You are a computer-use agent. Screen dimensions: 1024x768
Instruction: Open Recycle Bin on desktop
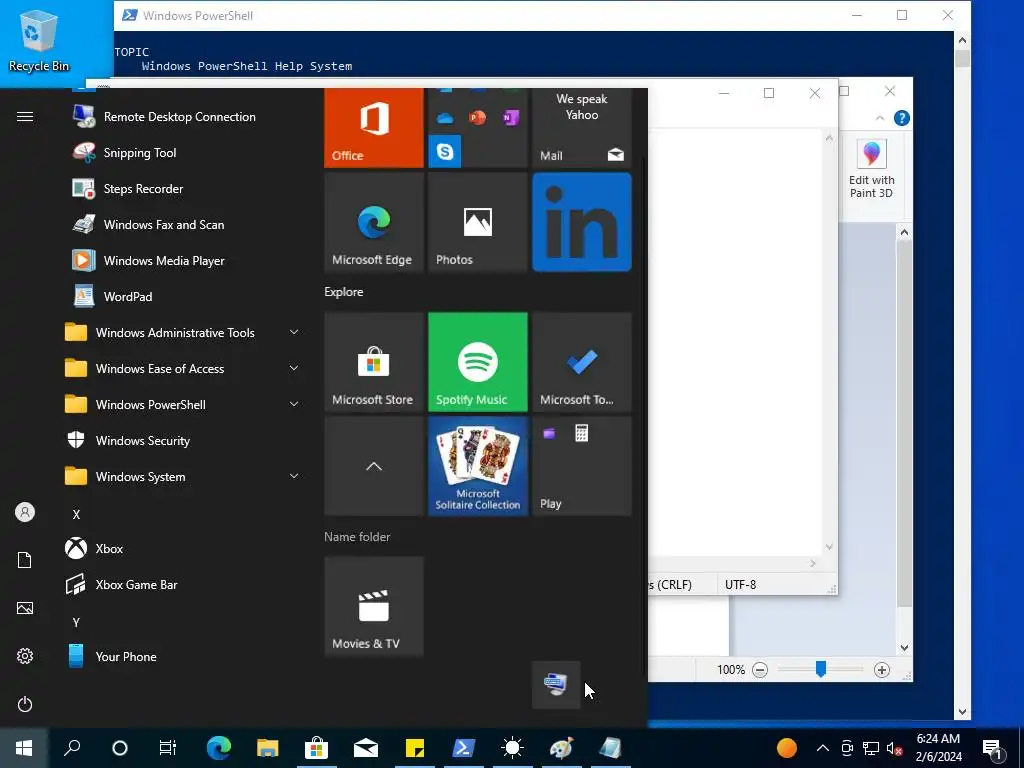(39, 39)
